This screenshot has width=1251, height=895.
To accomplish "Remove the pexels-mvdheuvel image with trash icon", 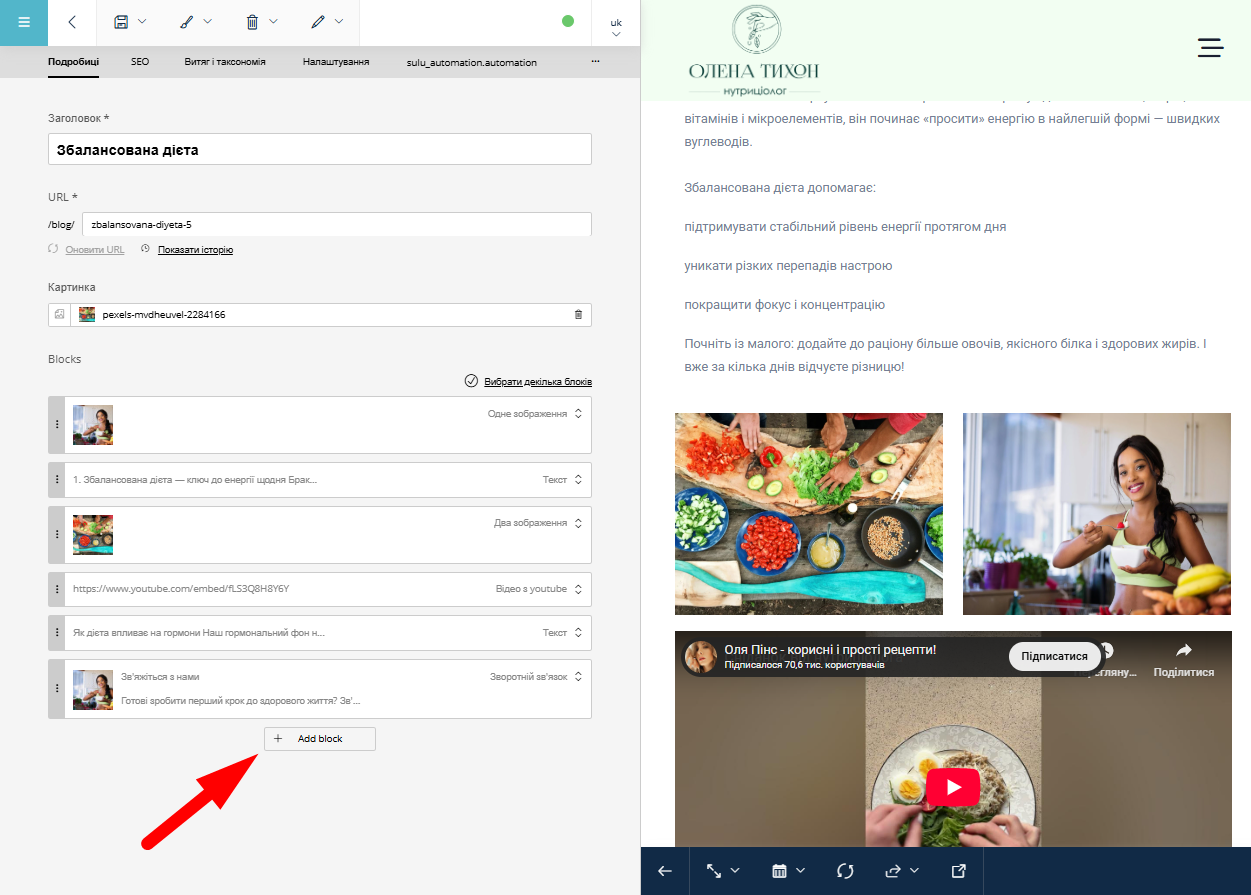I will 578,315.
